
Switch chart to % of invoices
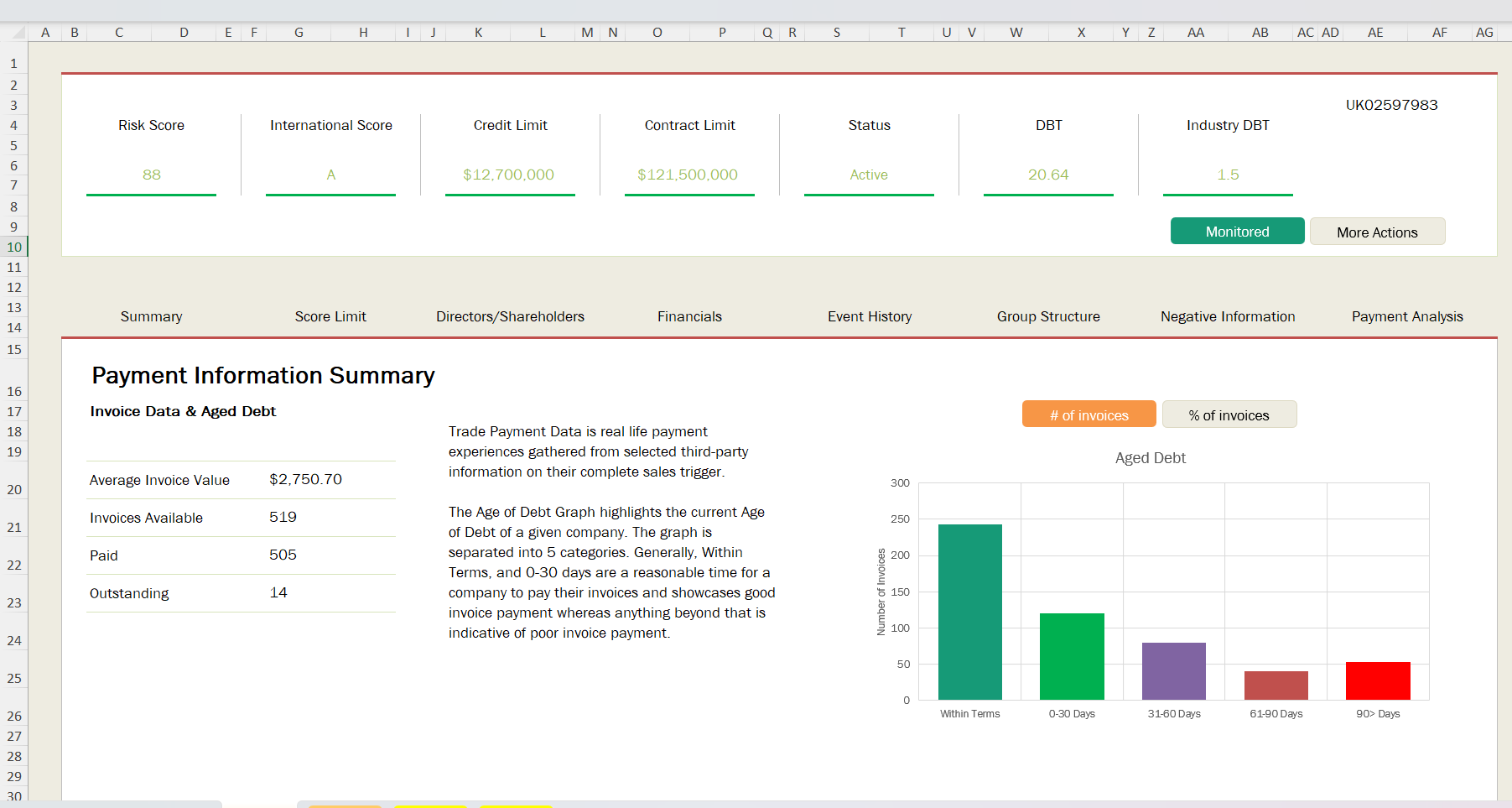[1229, 414]
